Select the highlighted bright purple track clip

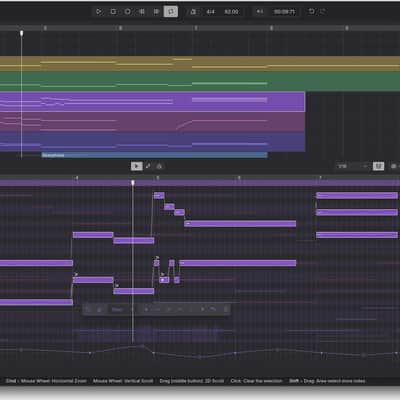[x=152, y=102]
